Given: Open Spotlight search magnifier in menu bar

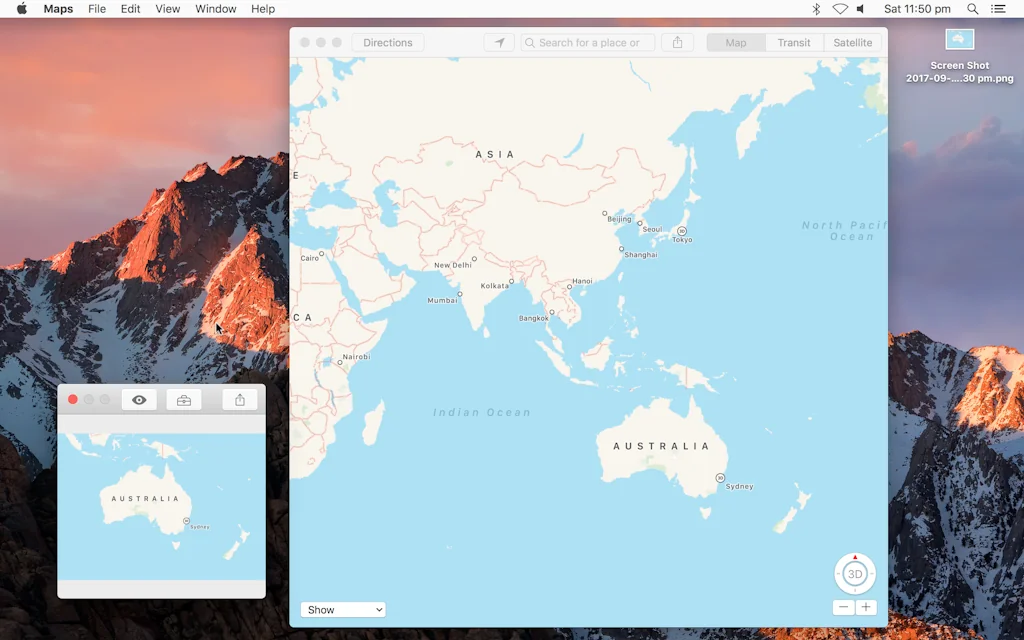Looking at the screenshot, I should [x=972, y=9].
